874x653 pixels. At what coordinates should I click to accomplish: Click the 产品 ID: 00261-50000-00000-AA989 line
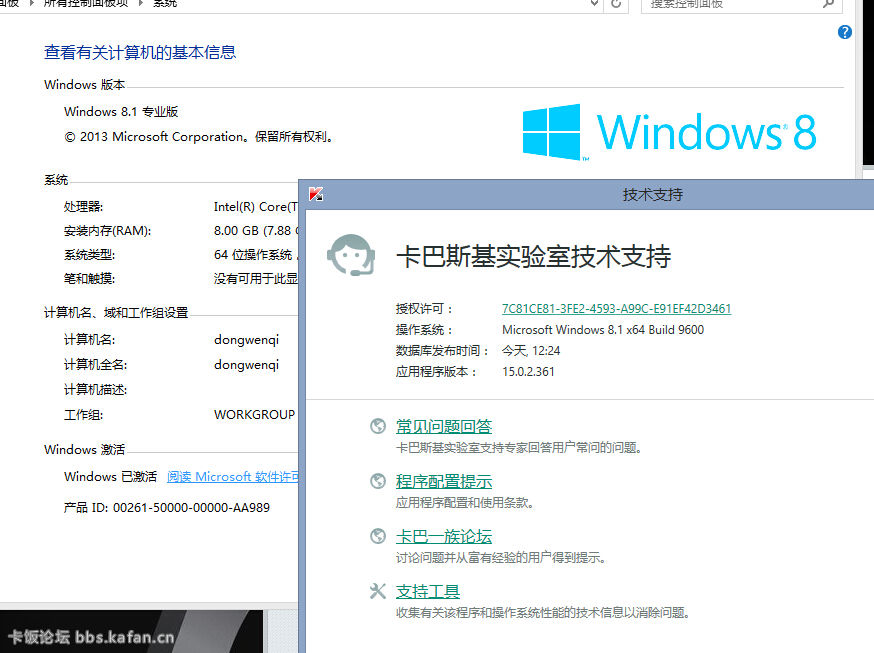[x=167, y=508]
